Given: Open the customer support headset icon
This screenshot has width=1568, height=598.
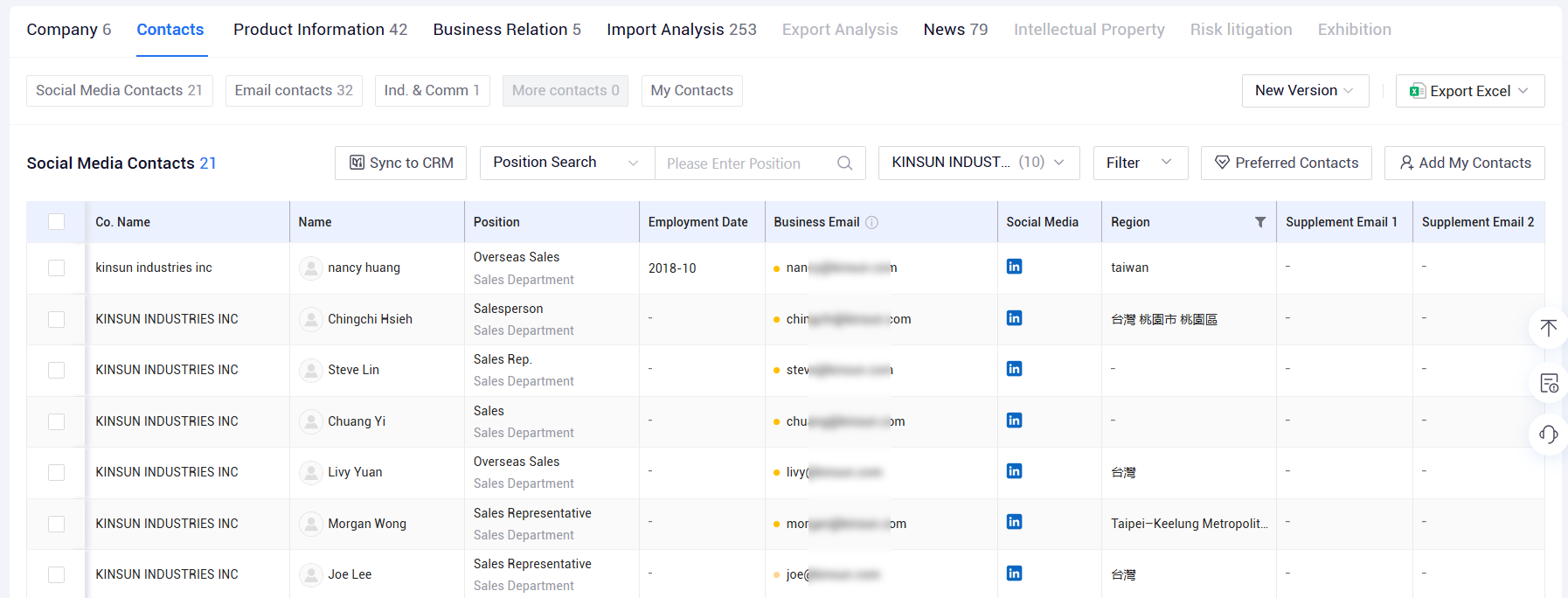Looking at the screenshot, I should (x=1549, y=435).
